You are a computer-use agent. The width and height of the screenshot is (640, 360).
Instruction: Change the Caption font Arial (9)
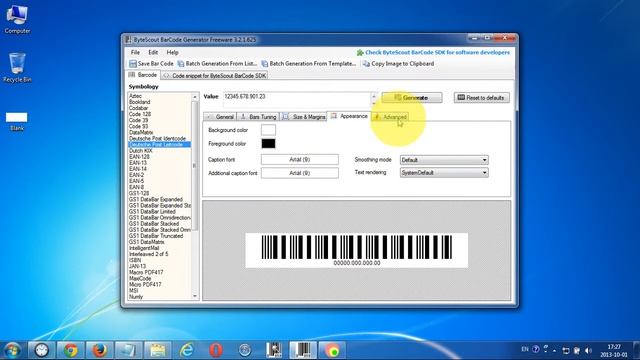point(300,160)
